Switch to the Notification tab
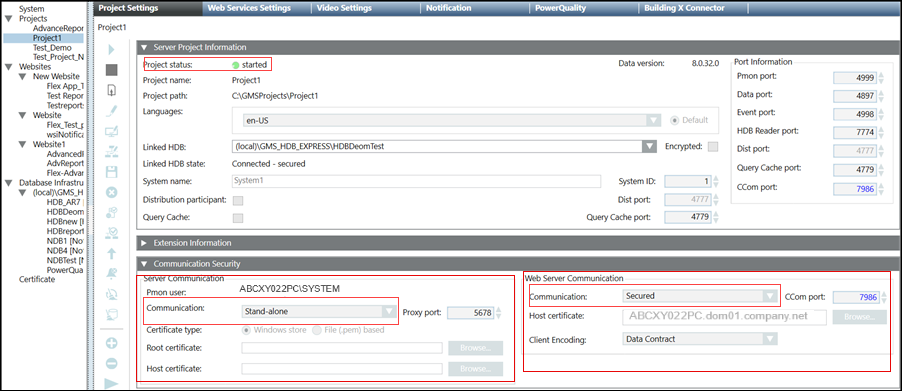Screen dimensions: 902x391 tap(475, 8)
